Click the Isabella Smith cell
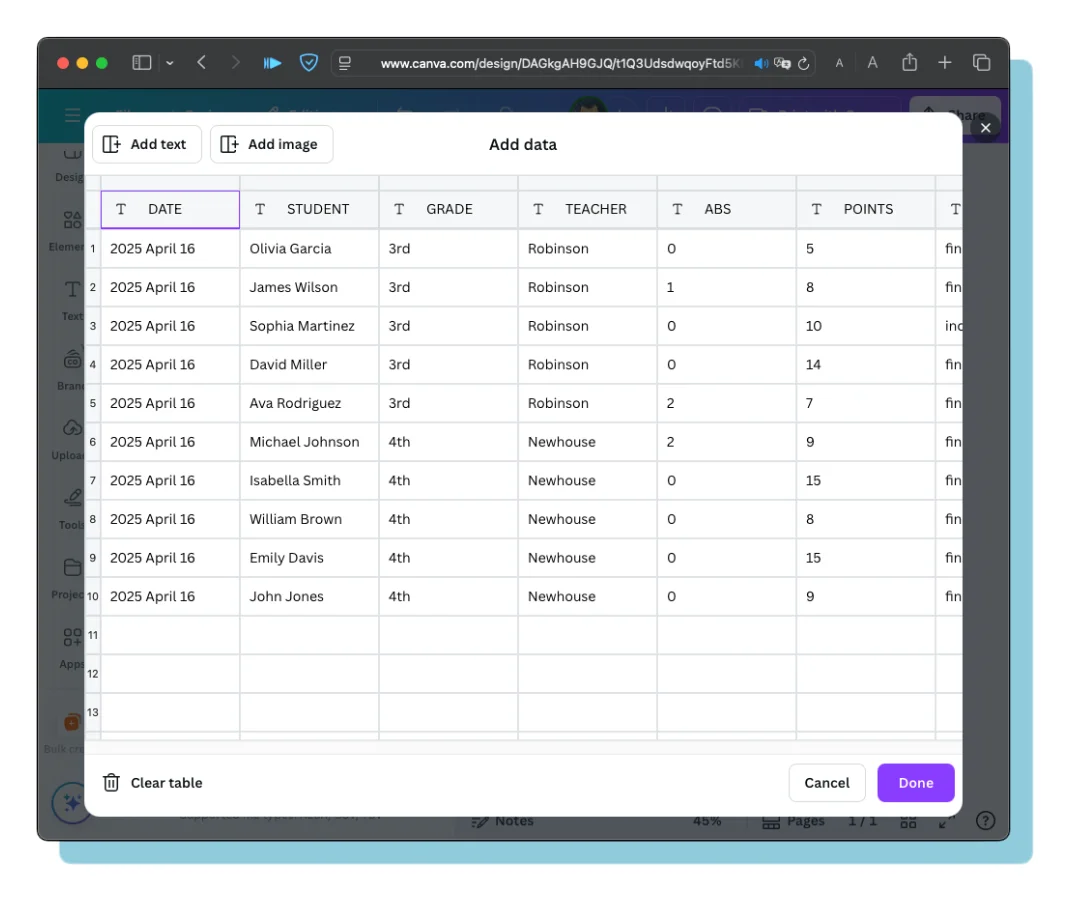Screen dimensions: 1071x900 tap(309, 481)
